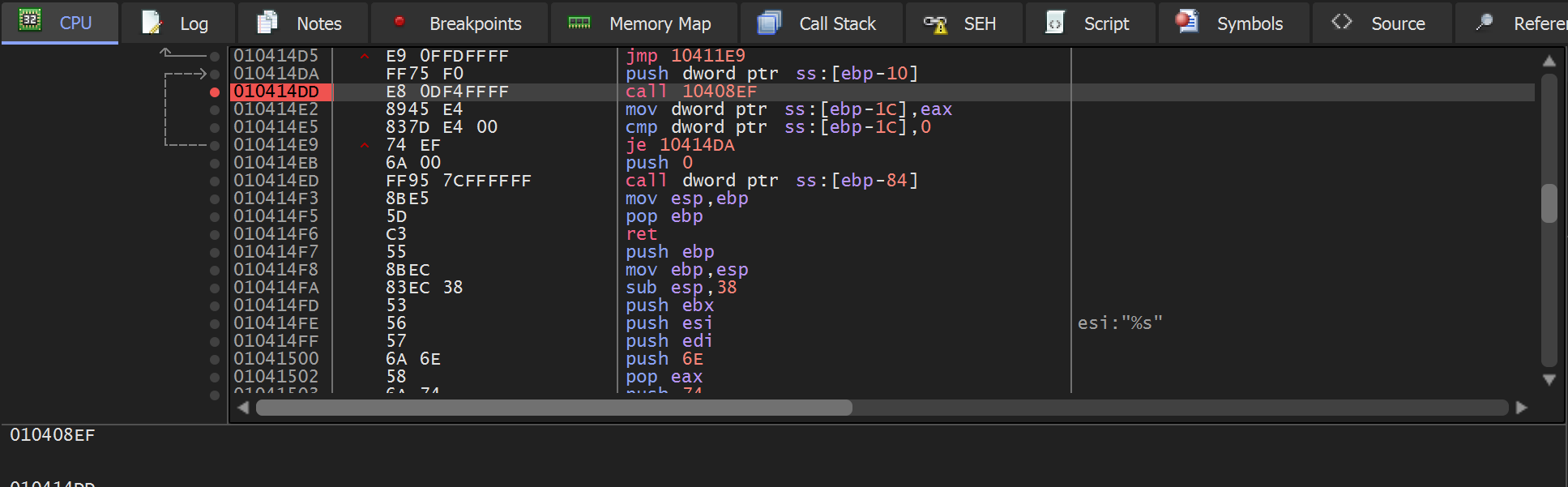
Task: Open the Symbols tab
Action: coord(1234,23)
